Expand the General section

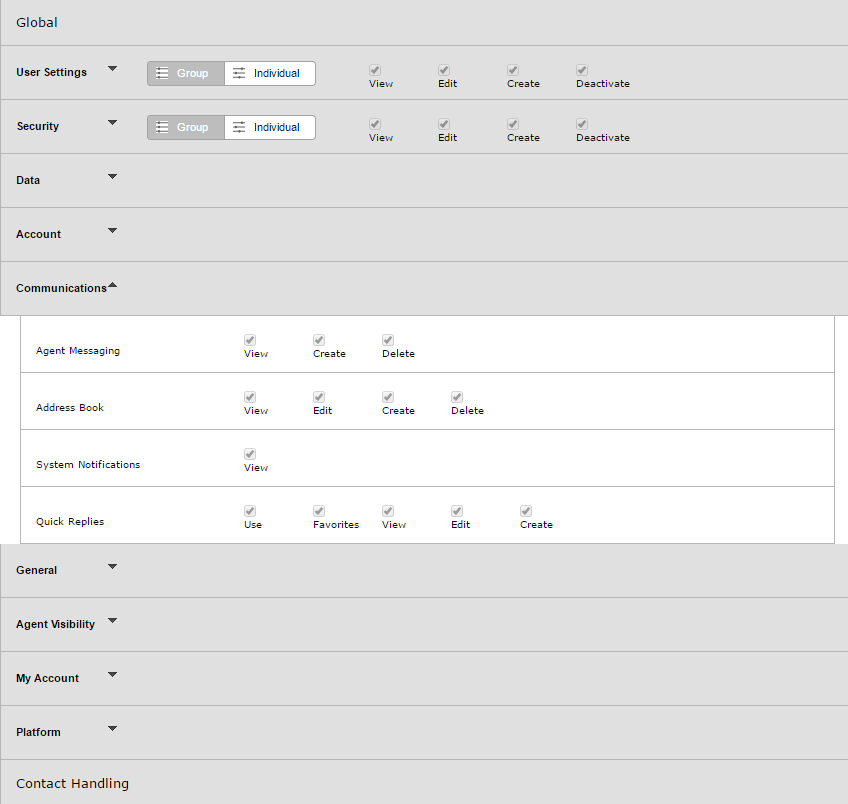tap(112, 567)
